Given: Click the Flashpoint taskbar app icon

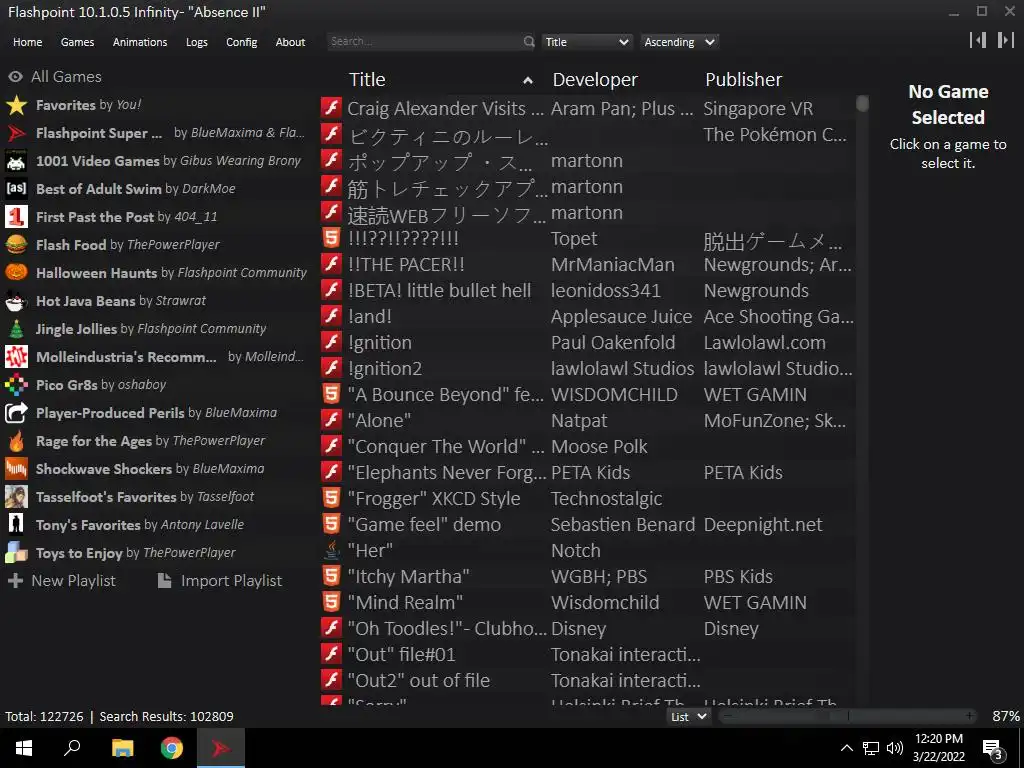Looking at the screenshot, I should pos(221,748).
